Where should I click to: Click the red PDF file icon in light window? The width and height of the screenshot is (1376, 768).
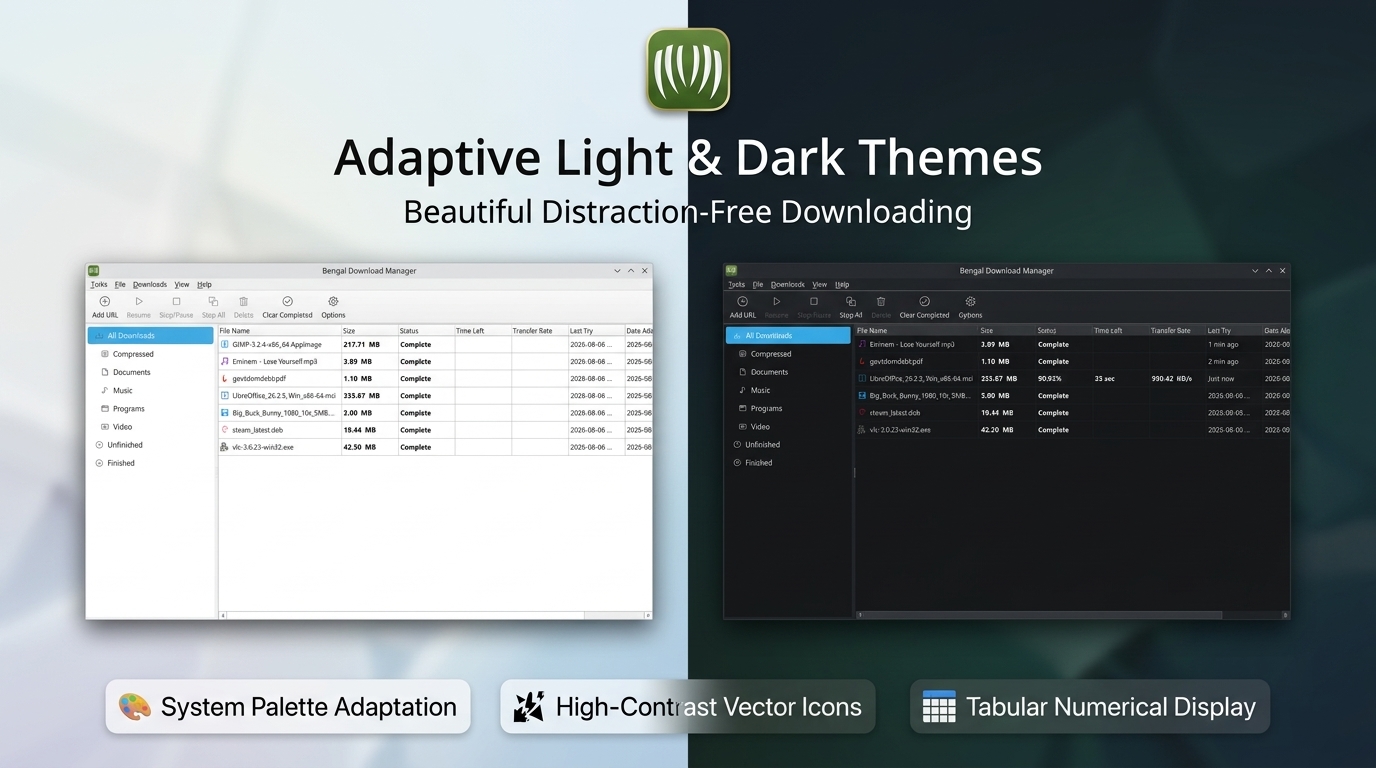click(225, 379)
